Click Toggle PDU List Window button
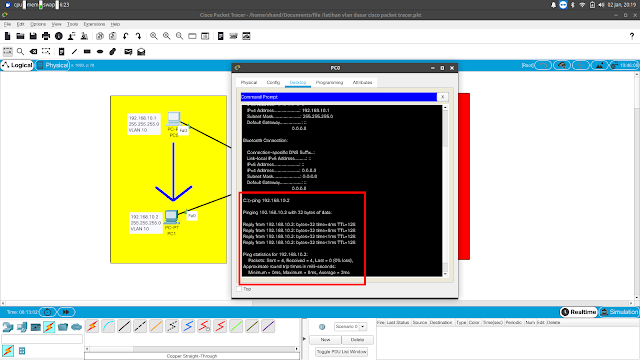This screenshot has width=640, height=360. coord(342,352)
